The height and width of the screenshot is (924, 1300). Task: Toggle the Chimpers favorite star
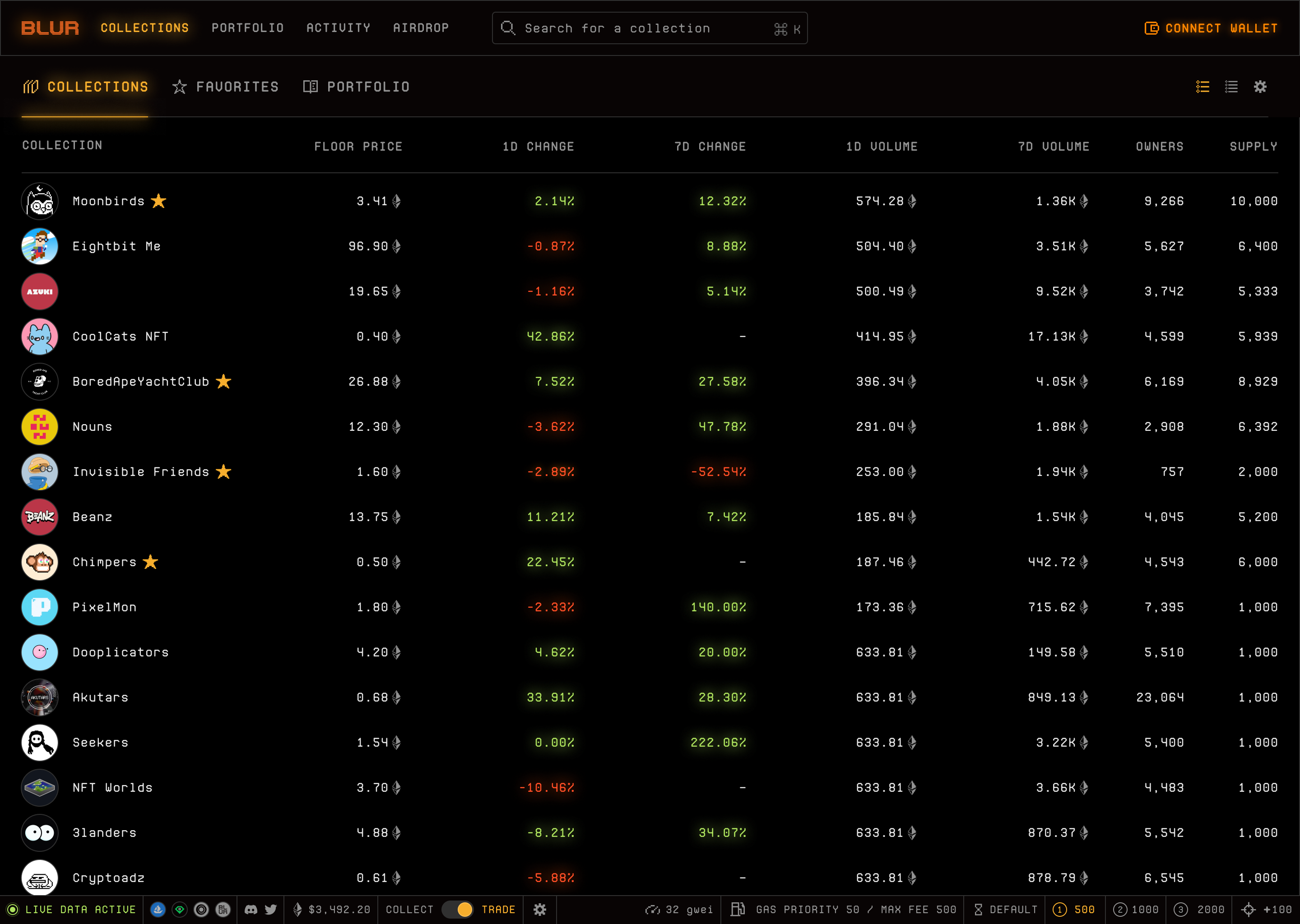coord(150,562)
